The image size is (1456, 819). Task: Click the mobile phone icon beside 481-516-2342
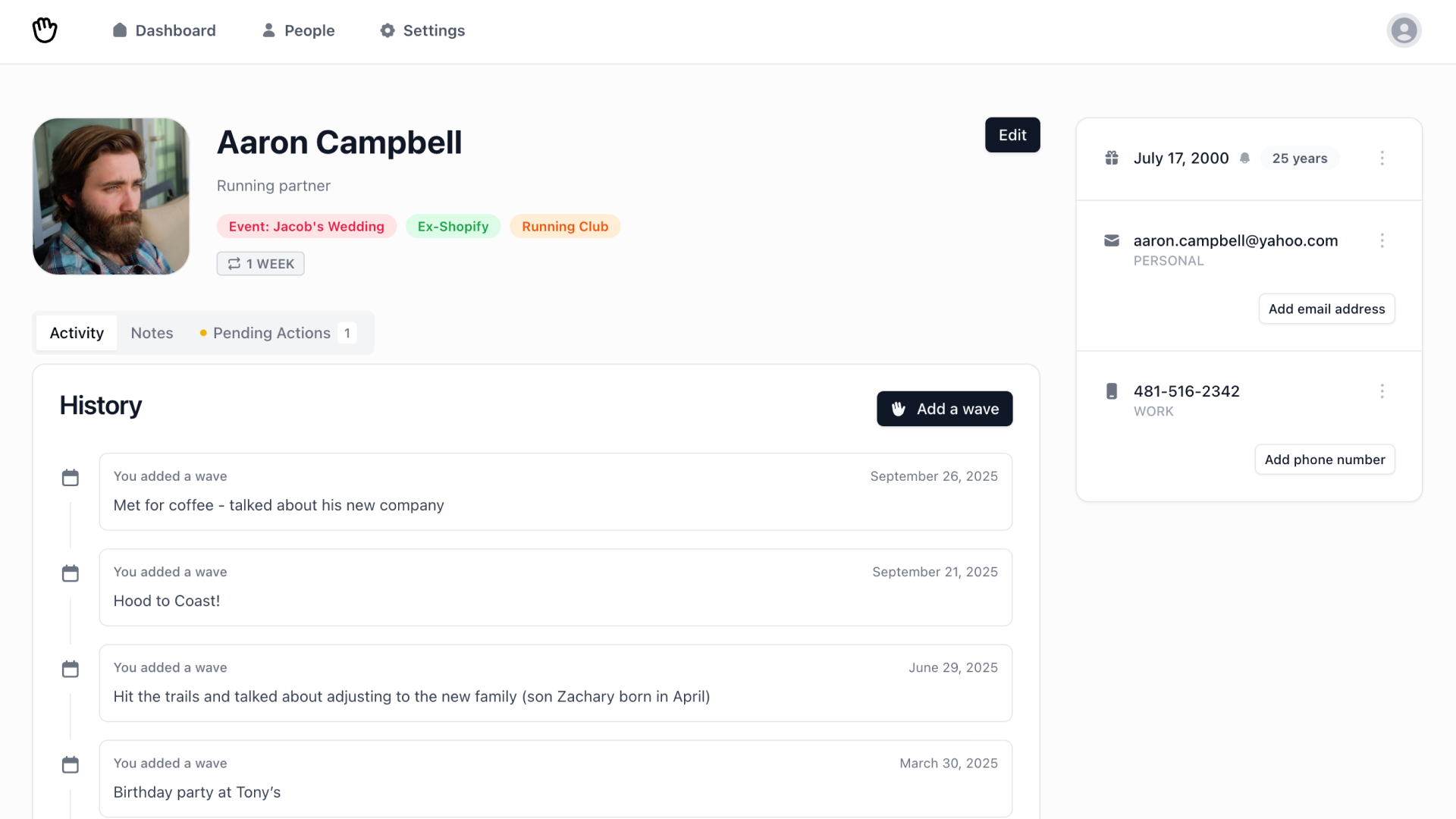click(1112, 391)
